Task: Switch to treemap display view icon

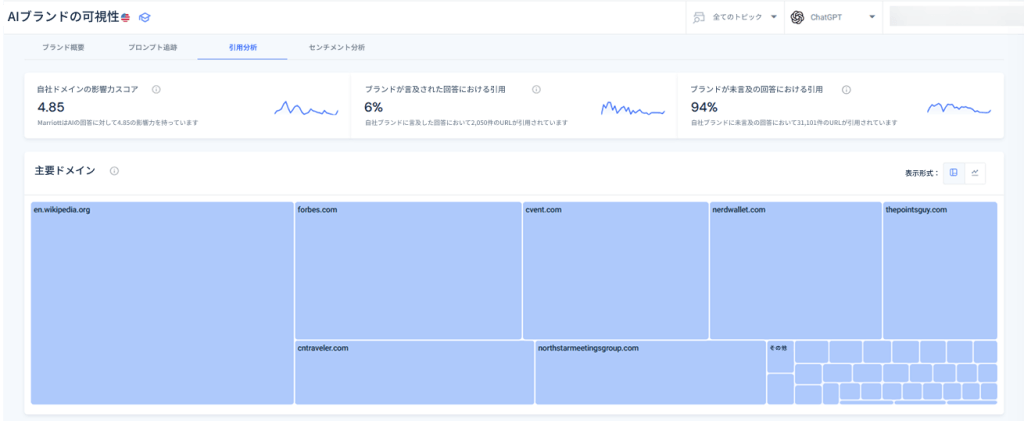Action: point(953,173)
